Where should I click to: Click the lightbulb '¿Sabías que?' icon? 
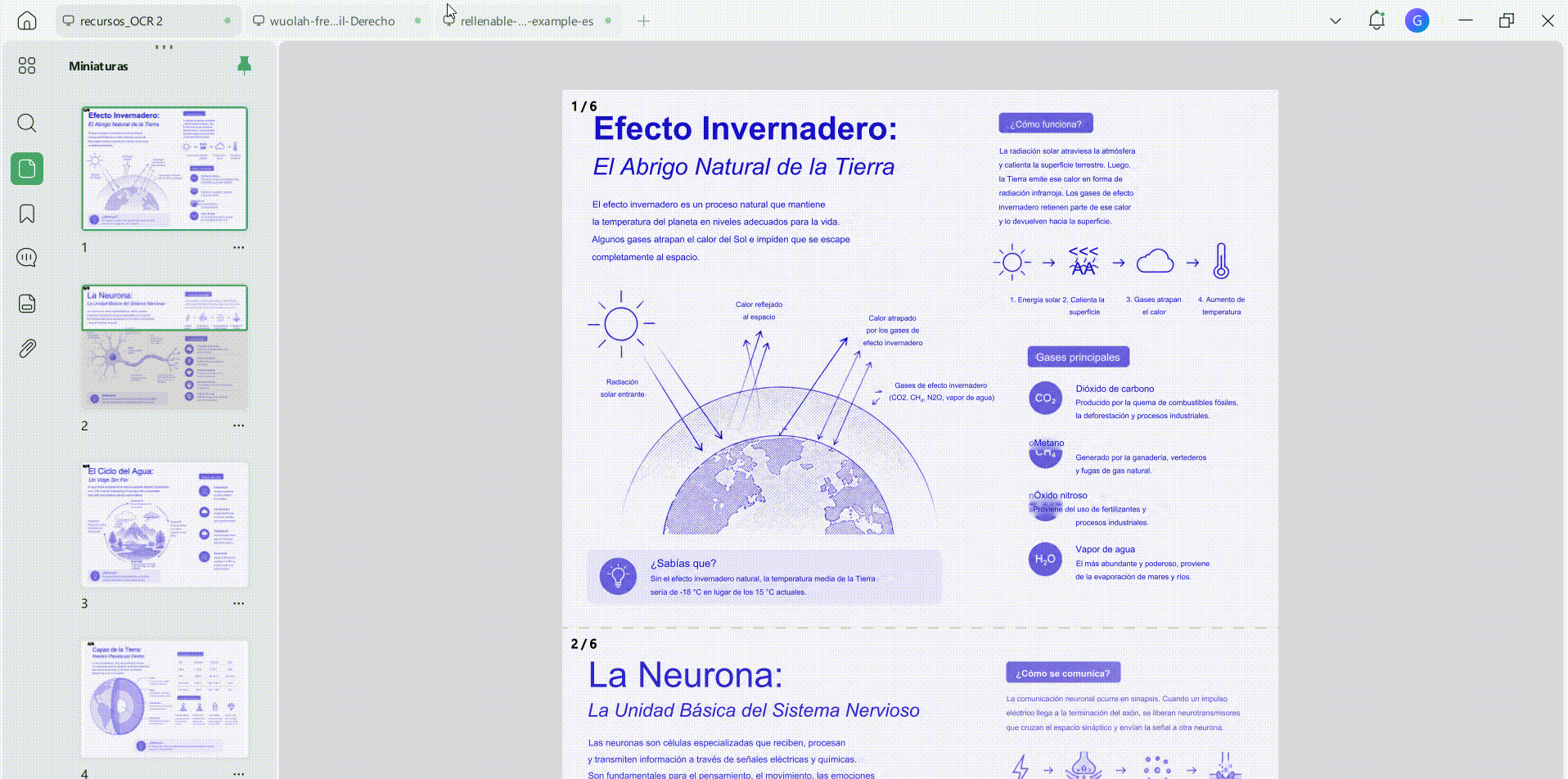point(618,576)
